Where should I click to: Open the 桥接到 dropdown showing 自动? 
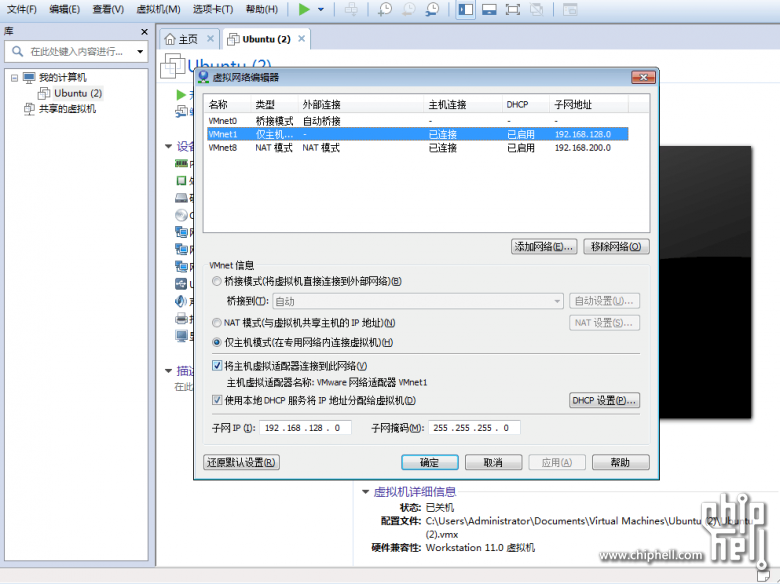click(x=418, y=301)
